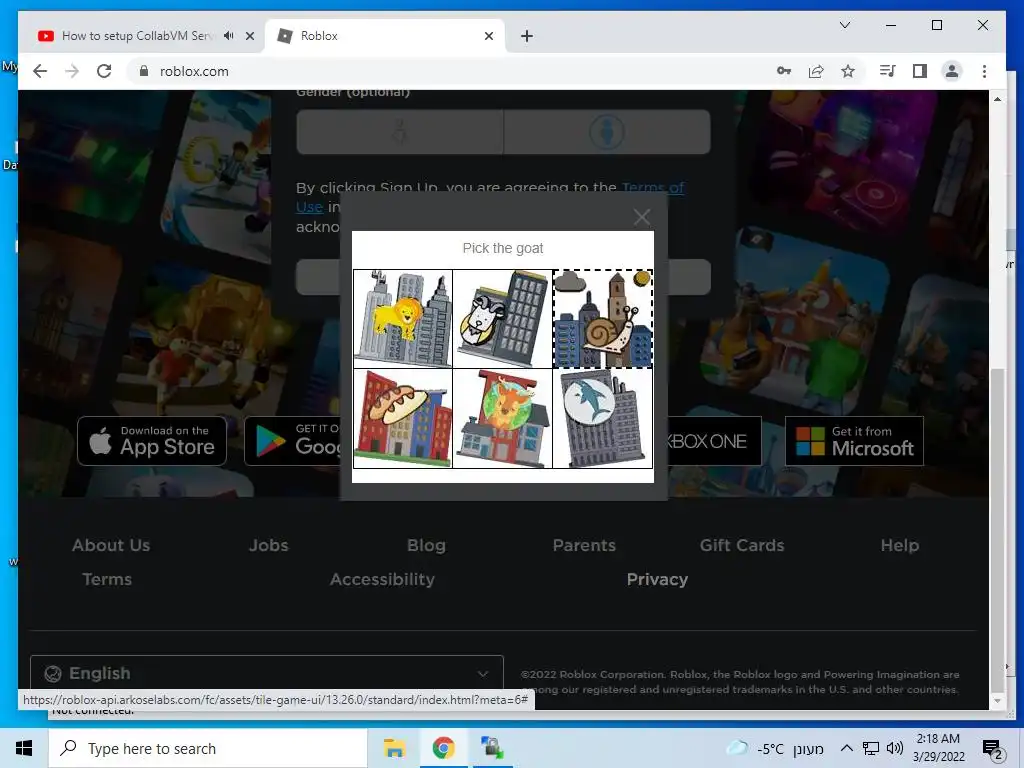Click the page scrollbar thumb
The height and width of the screenshot is (768, 1024).
click(997, 530)
